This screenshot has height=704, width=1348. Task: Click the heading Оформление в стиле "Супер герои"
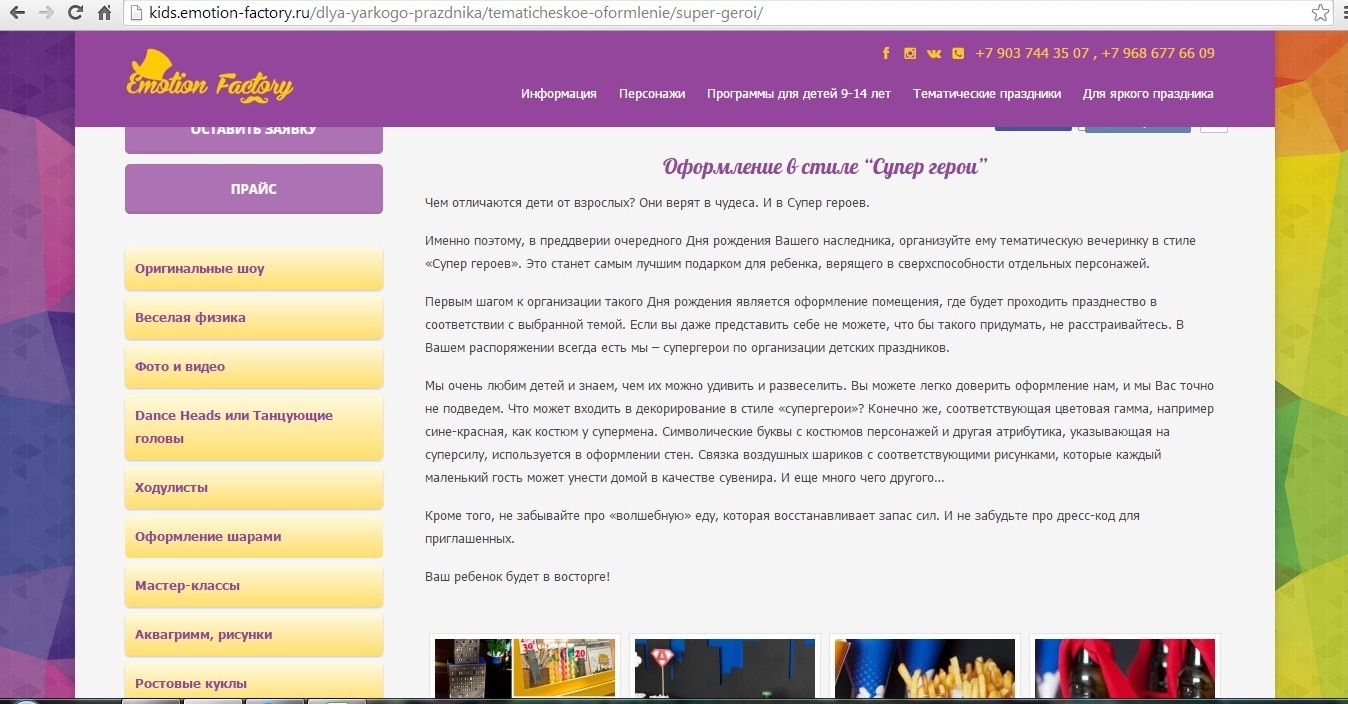825,166
